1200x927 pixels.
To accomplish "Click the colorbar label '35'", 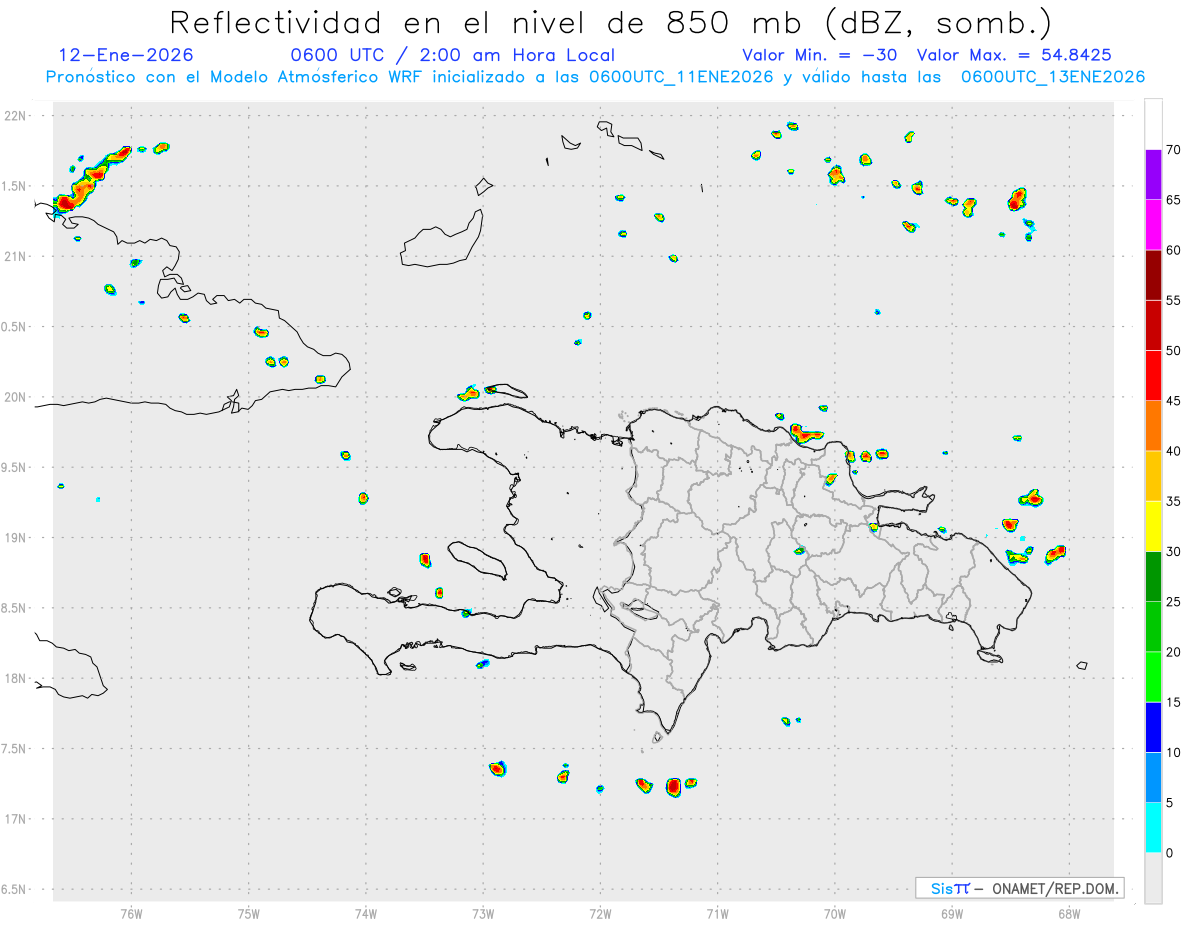I will (x=1173, y=501).
